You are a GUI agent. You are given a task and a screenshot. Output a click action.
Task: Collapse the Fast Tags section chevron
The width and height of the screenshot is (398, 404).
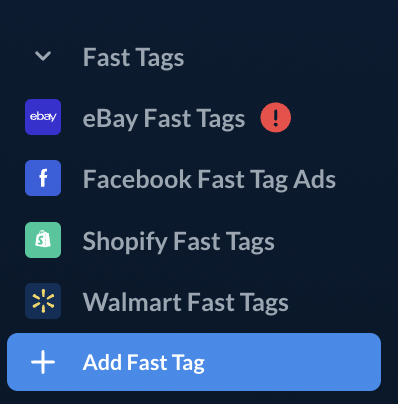tap(43, 56)
